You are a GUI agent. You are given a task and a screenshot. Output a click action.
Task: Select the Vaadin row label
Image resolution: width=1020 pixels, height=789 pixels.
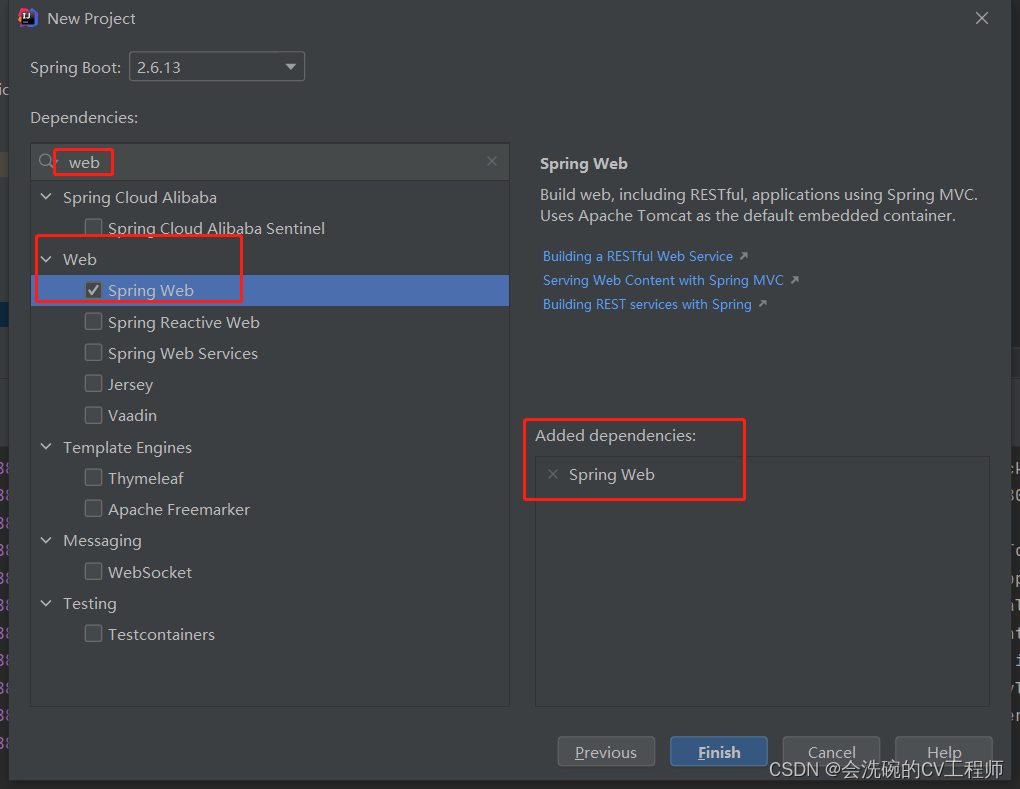coord(132,415)
